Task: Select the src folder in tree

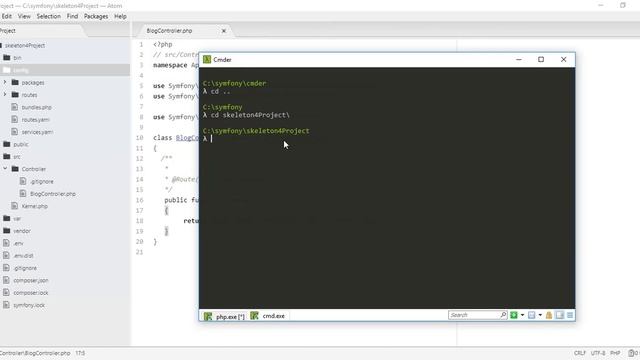Action: (17, 157)
